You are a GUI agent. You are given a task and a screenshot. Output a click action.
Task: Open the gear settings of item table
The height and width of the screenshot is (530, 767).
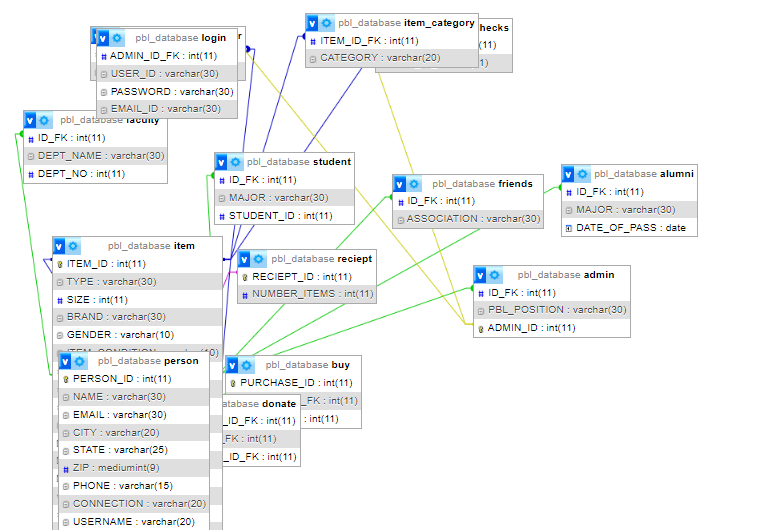[x=73, y=246]
